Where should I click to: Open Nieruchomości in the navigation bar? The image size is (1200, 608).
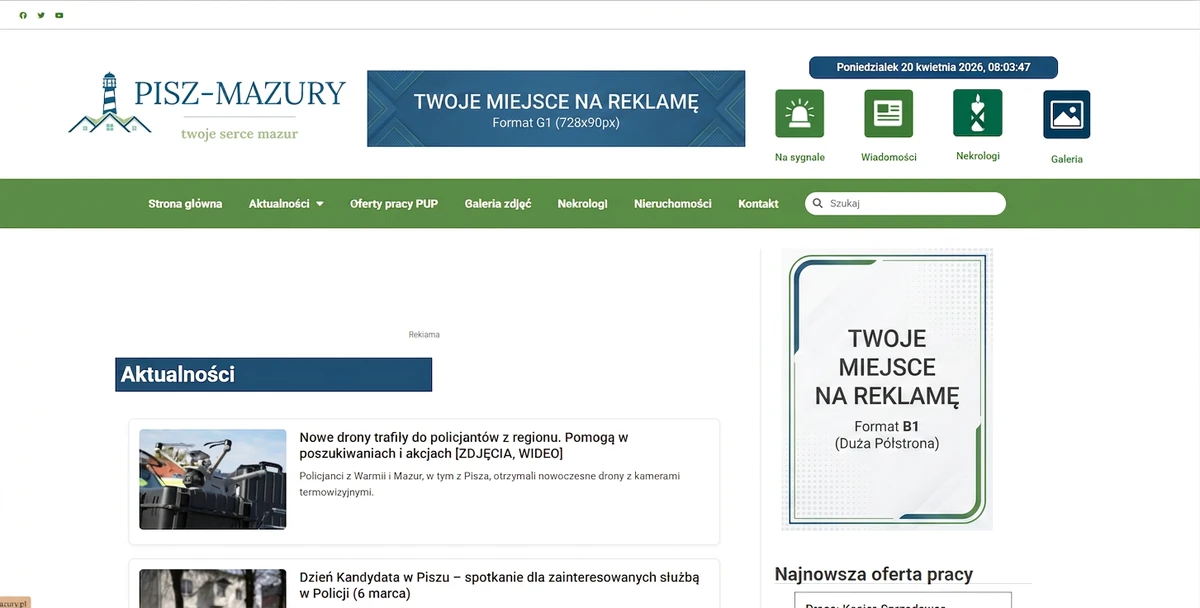(673, 204)
